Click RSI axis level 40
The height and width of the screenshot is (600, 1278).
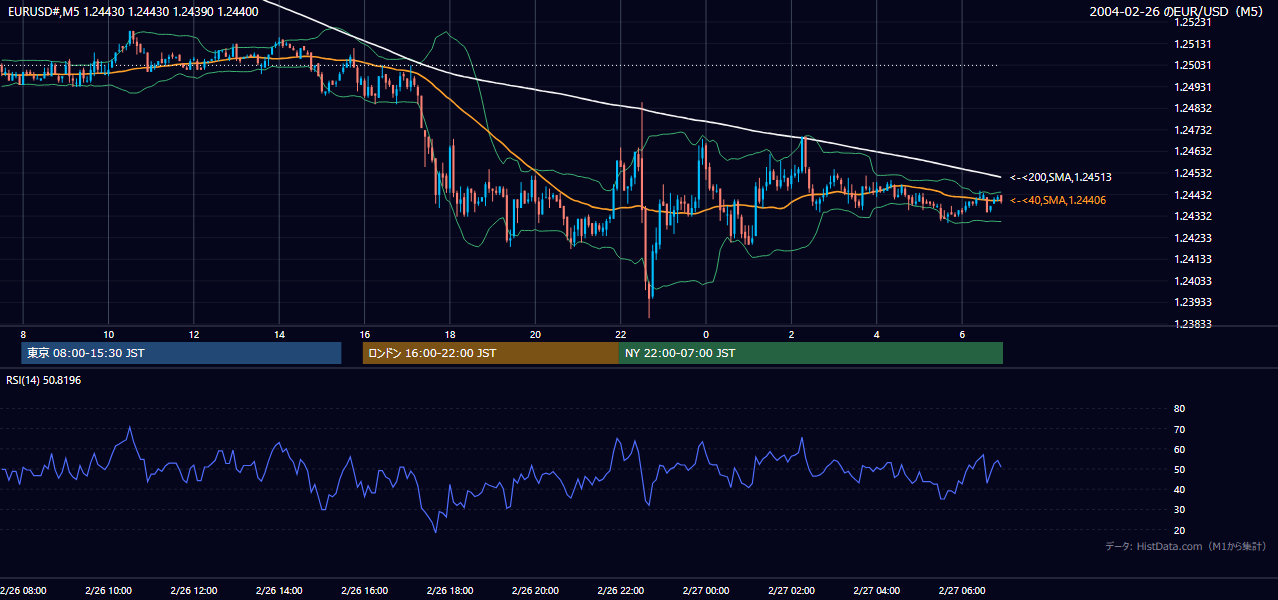(x=1179, y=489)
